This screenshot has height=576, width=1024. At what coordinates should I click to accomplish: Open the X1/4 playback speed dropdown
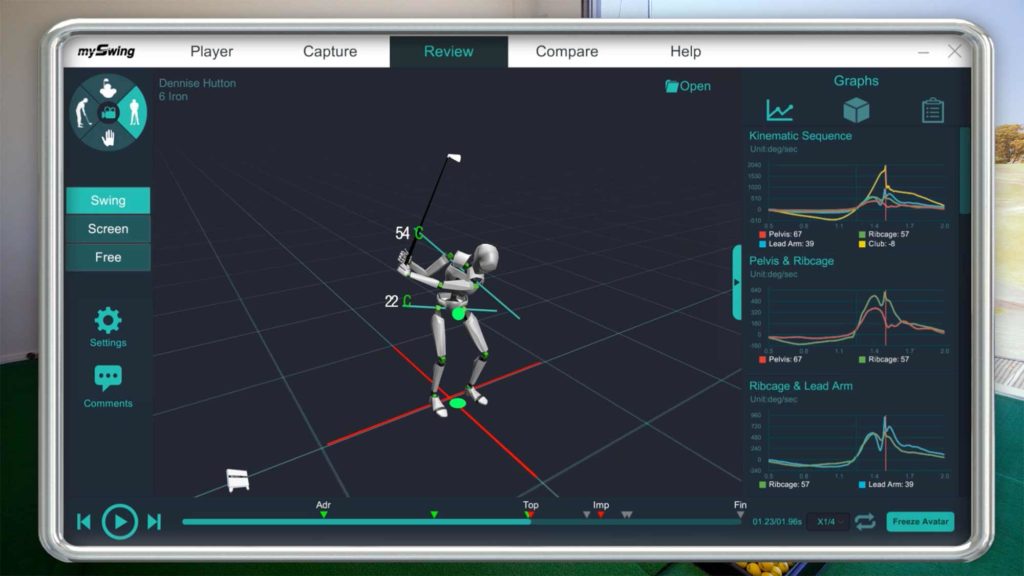coord(829,521)
